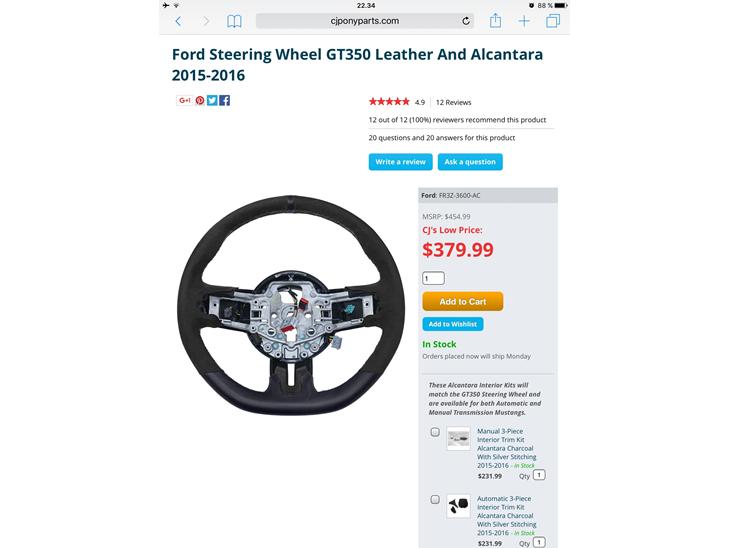Click the Ask a question button

(470, 162)
